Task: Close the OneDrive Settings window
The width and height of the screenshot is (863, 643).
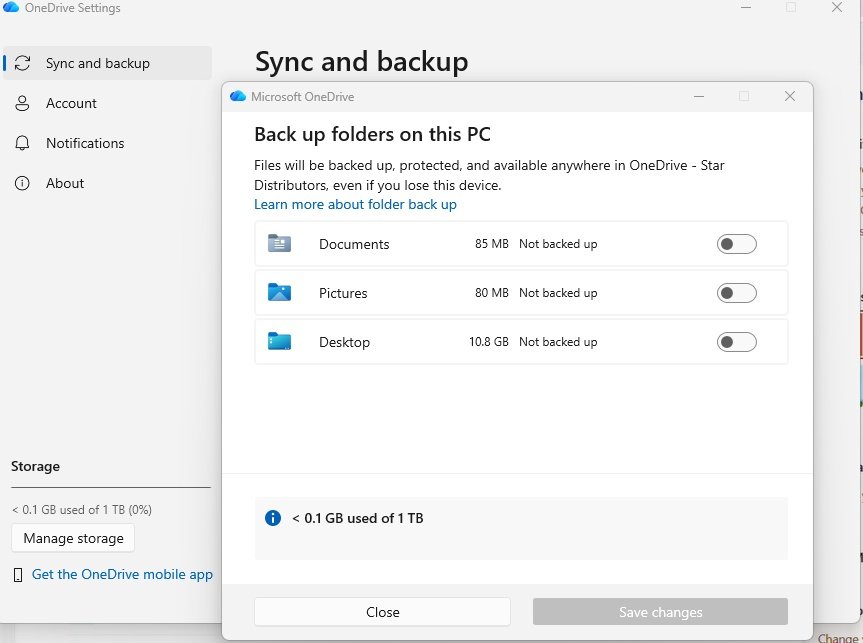Action: [x=837, y=7]
